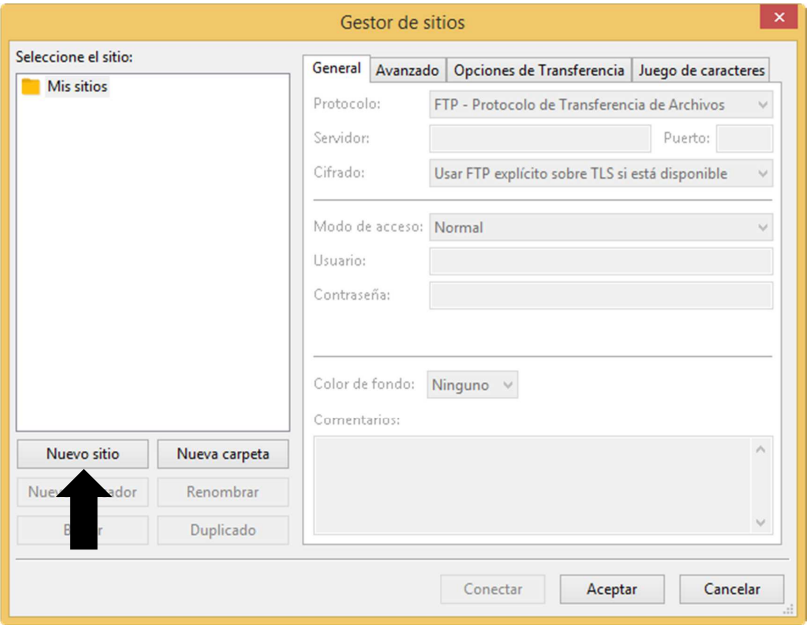Confirm with the Aceptar button
Image resolution: width=808 pixels, height=625 pixels.
[x=611, y=590]
